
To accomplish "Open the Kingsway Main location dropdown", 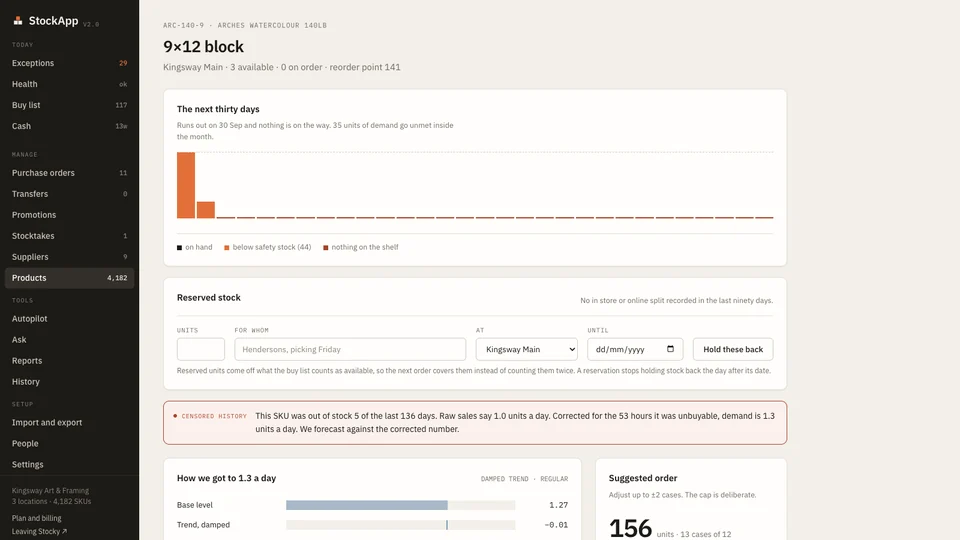I will [527, 349].
